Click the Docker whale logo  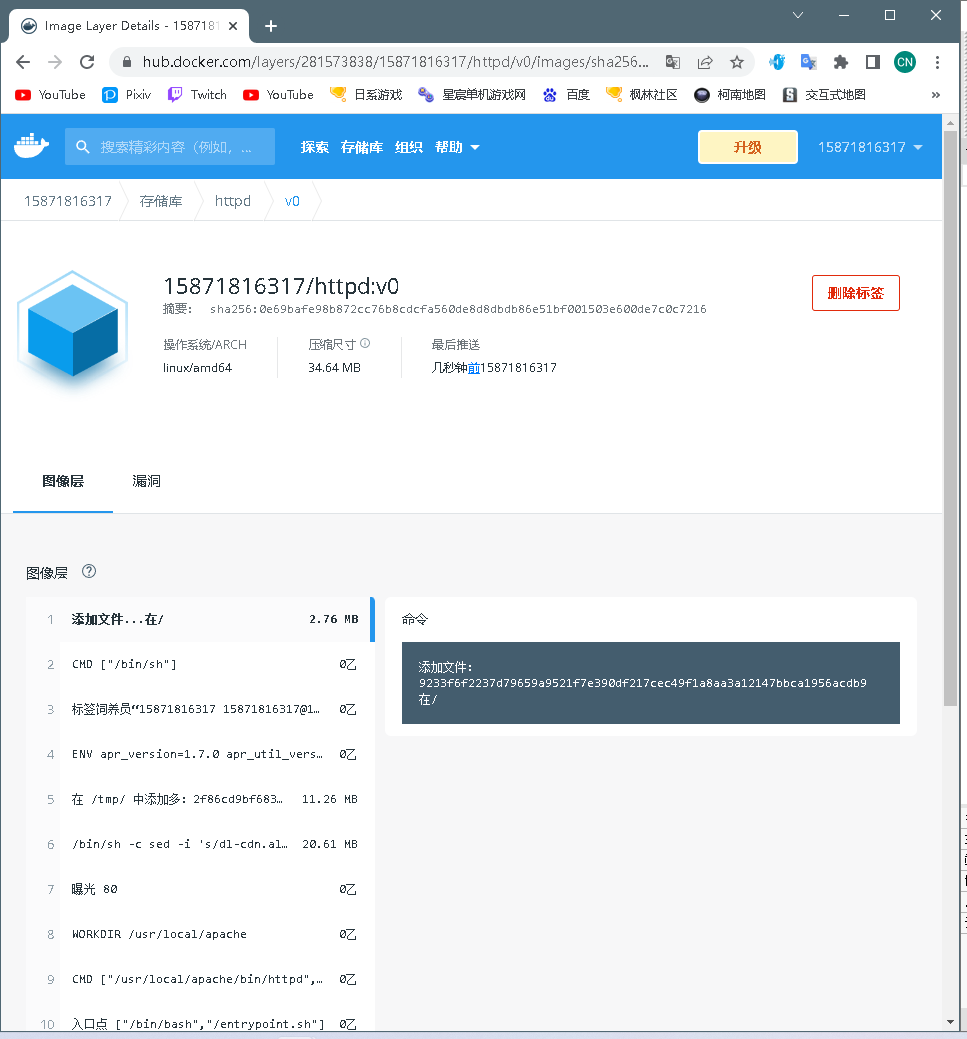(x=31, y=146)
